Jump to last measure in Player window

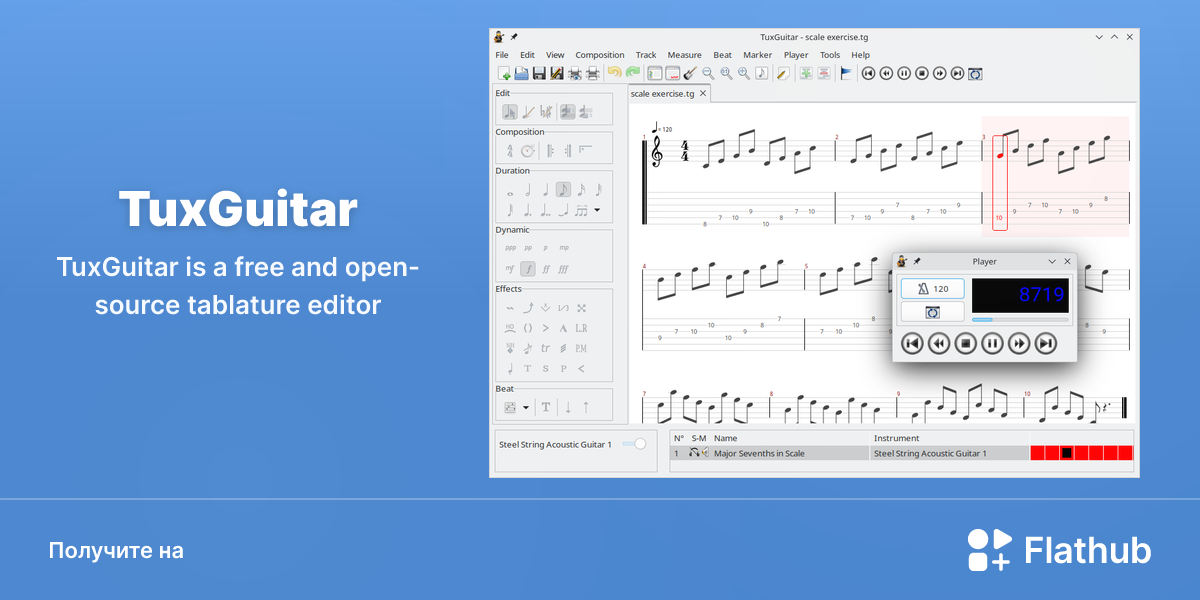click(1046, 344)
